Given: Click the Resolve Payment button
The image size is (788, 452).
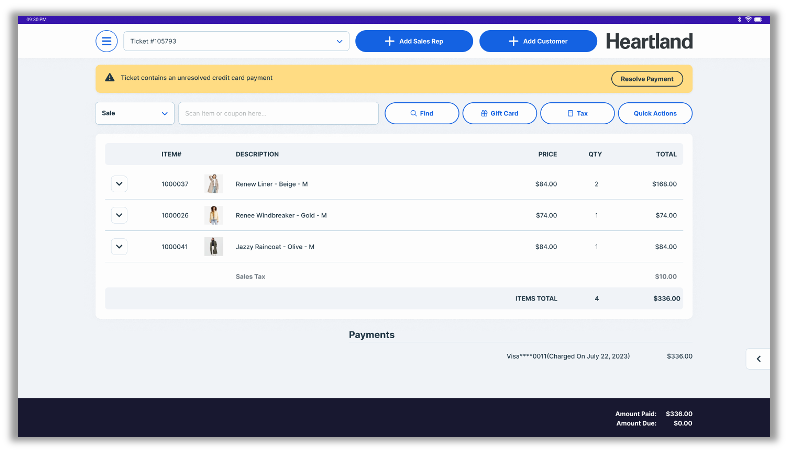Looking at the screenshot, I should coord(647,79).
